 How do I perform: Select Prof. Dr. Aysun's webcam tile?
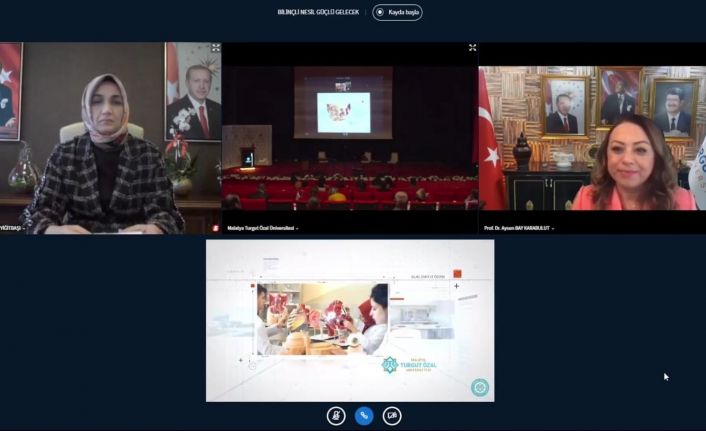pyautogui.click(x=592, y=135)
